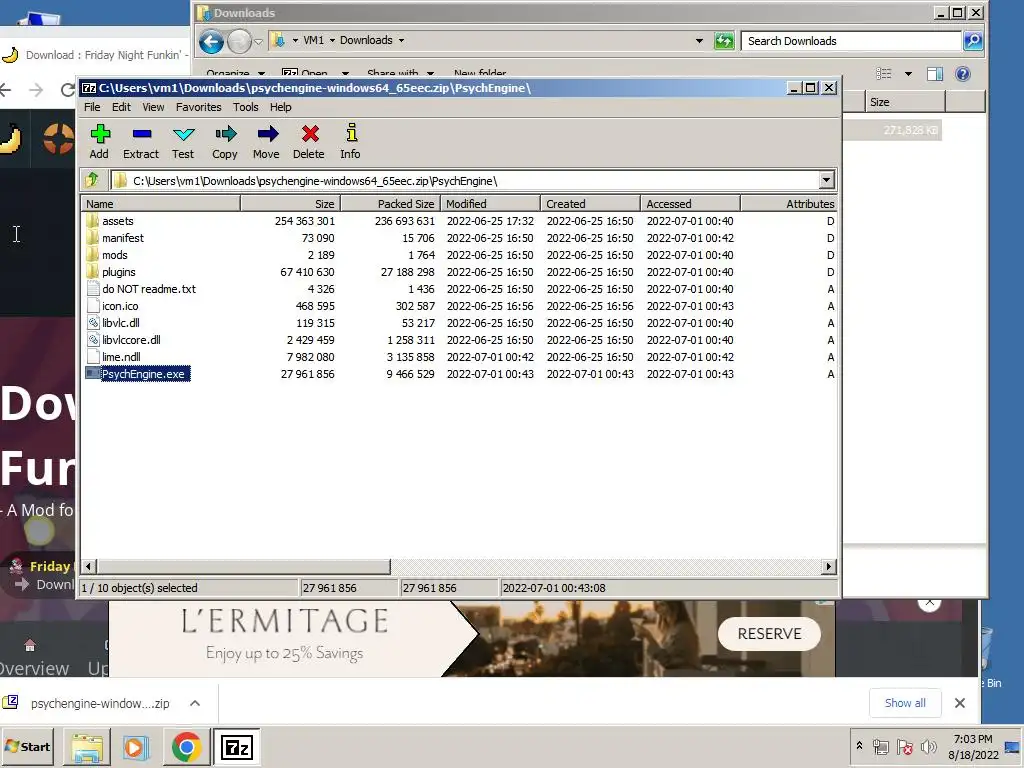
Task: Show hidden system tray icons
Action: click(859, 746)
